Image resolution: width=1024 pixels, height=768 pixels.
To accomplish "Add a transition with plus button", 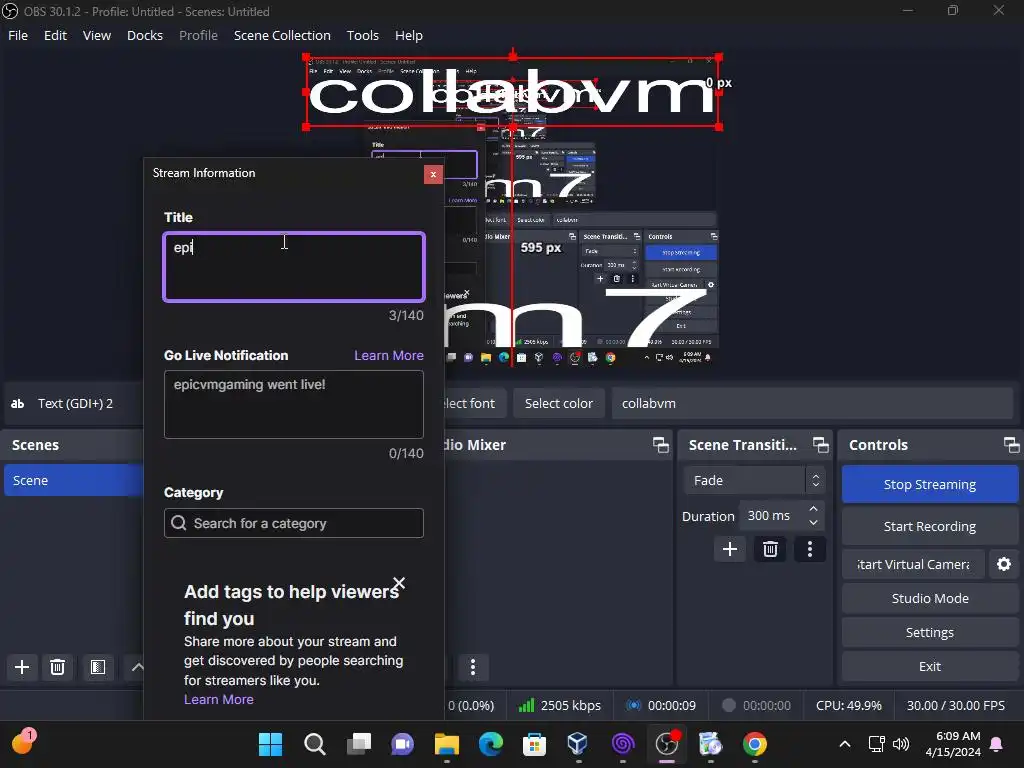I will click(730, 549).
